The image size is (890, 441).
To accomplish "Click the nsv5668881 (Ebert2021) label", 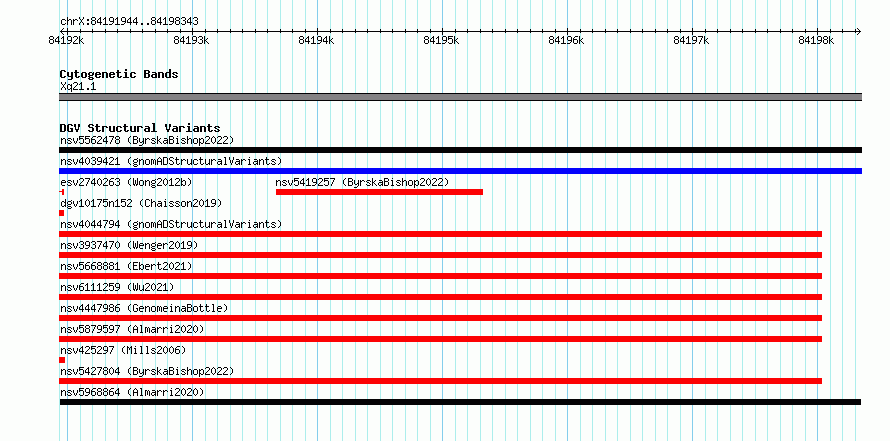I will coord(126,266).
